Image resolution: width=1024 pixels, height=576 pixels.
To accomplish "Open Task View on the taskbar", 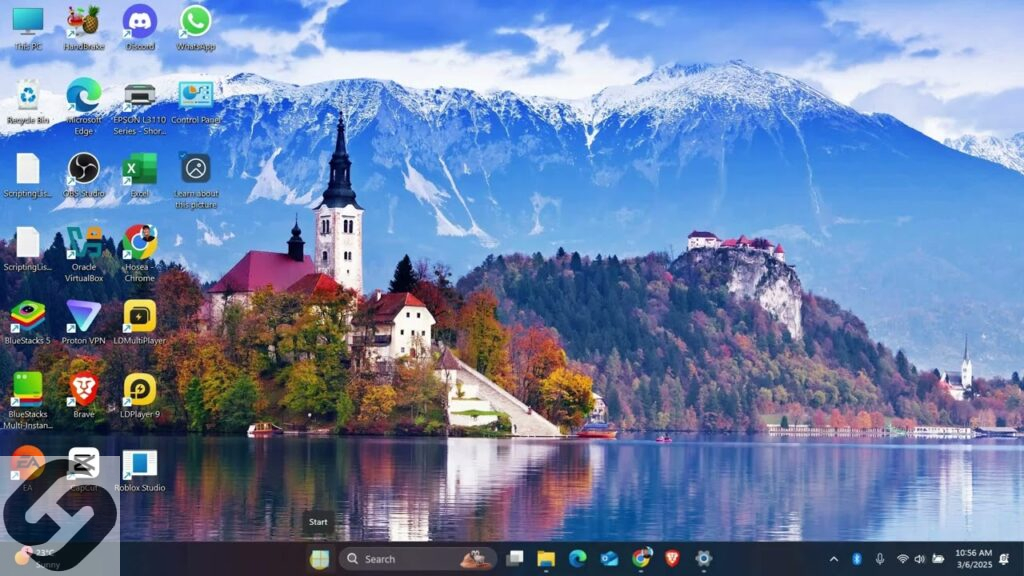I will [515, 559].
